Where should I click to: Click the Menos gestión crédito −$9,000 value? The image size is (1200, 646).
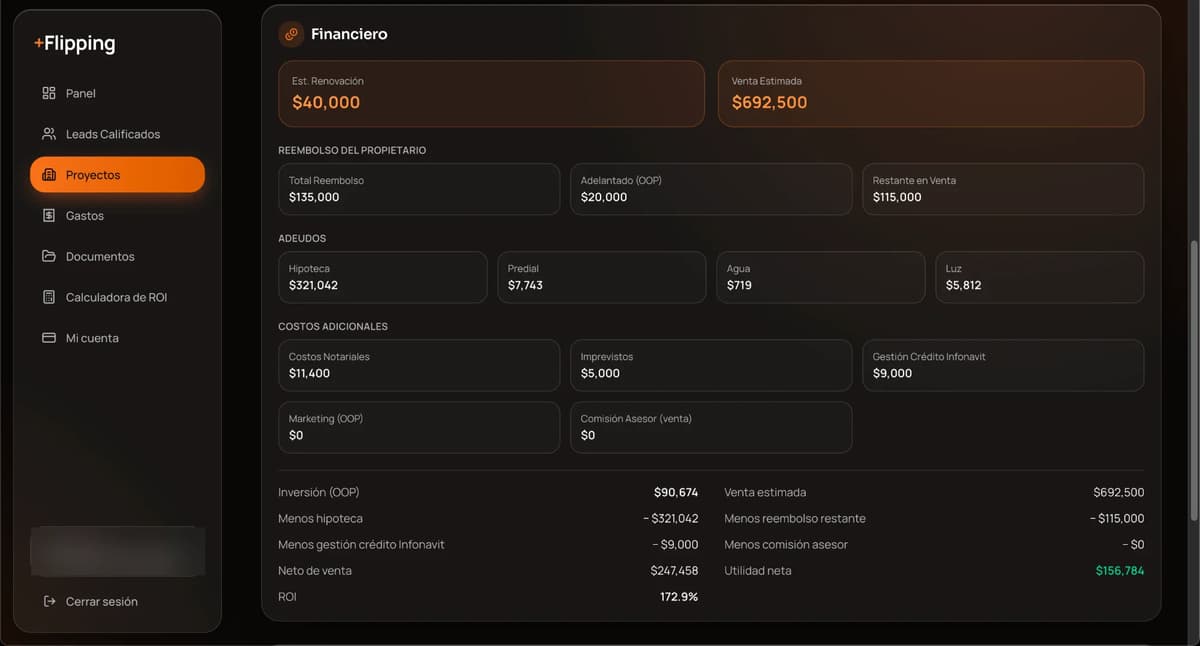click(x=676, y=544)
